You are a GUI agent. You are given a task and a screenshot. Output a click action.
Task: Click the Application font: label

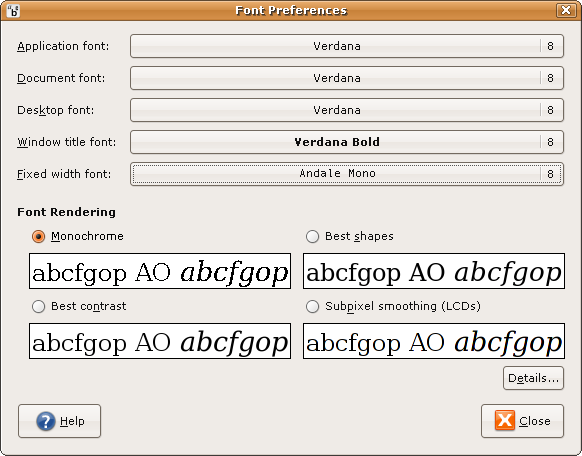coord(63,46)
